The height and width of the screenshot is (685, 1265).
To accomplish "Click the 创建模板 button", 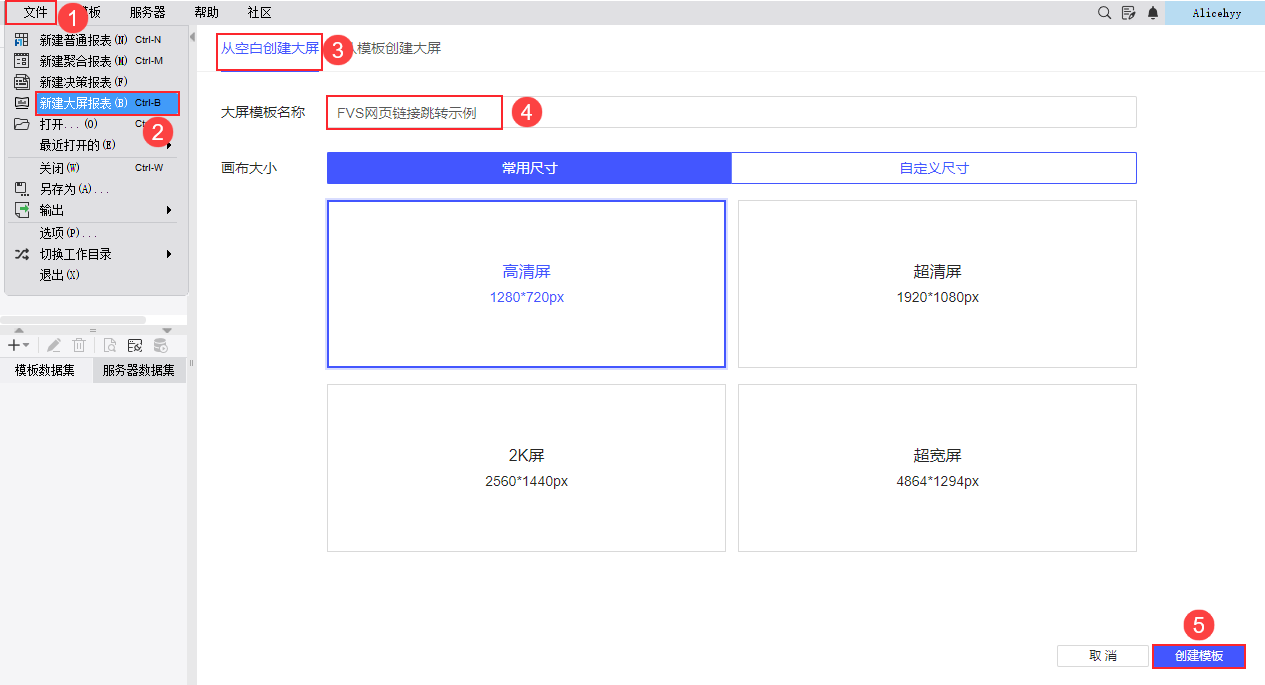I will point(1199,656).
